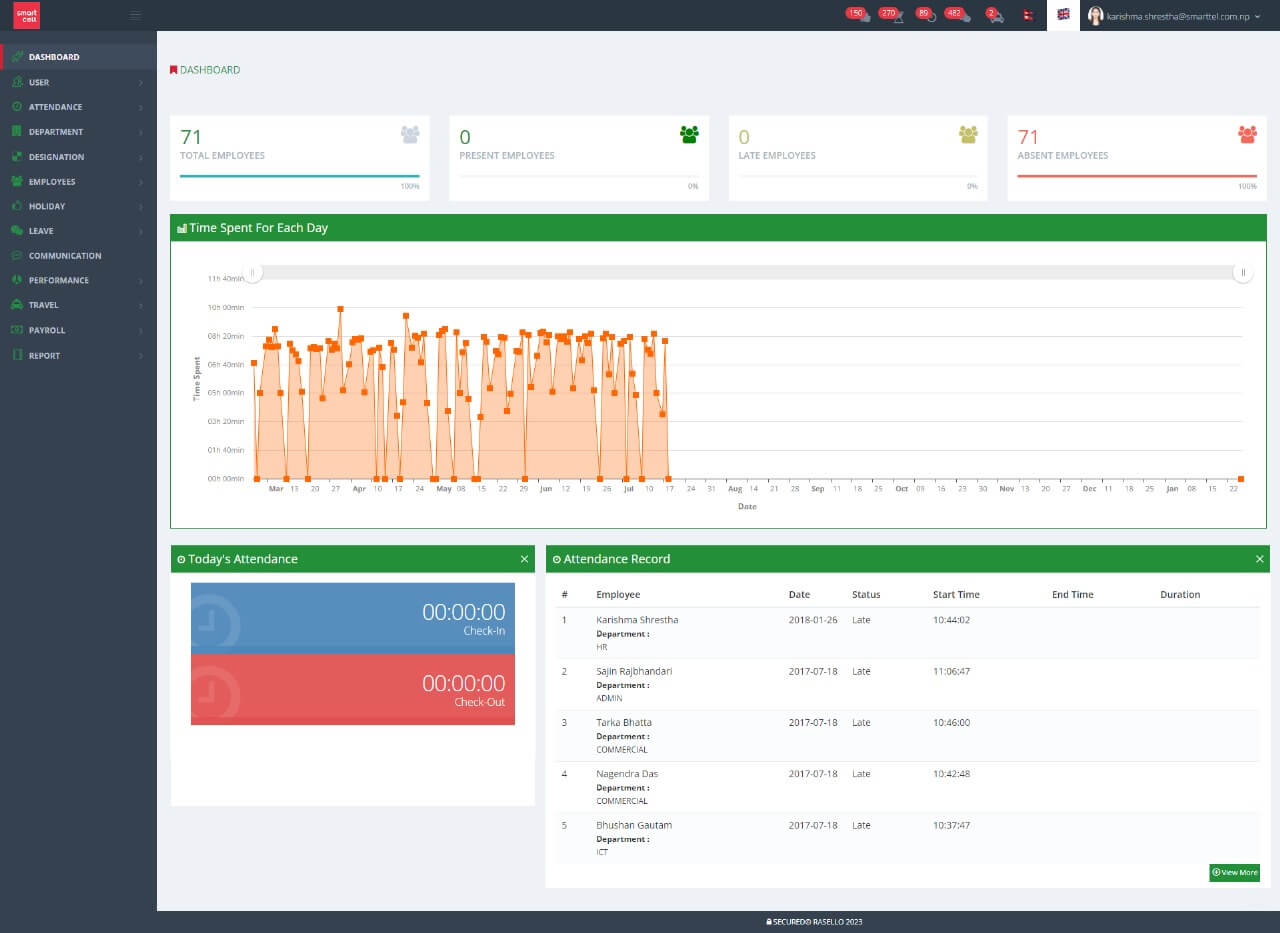The width and height of the screenshot is (1280, 933).
Task: Click the green Present Employees people icon
Action: (689, 134)
